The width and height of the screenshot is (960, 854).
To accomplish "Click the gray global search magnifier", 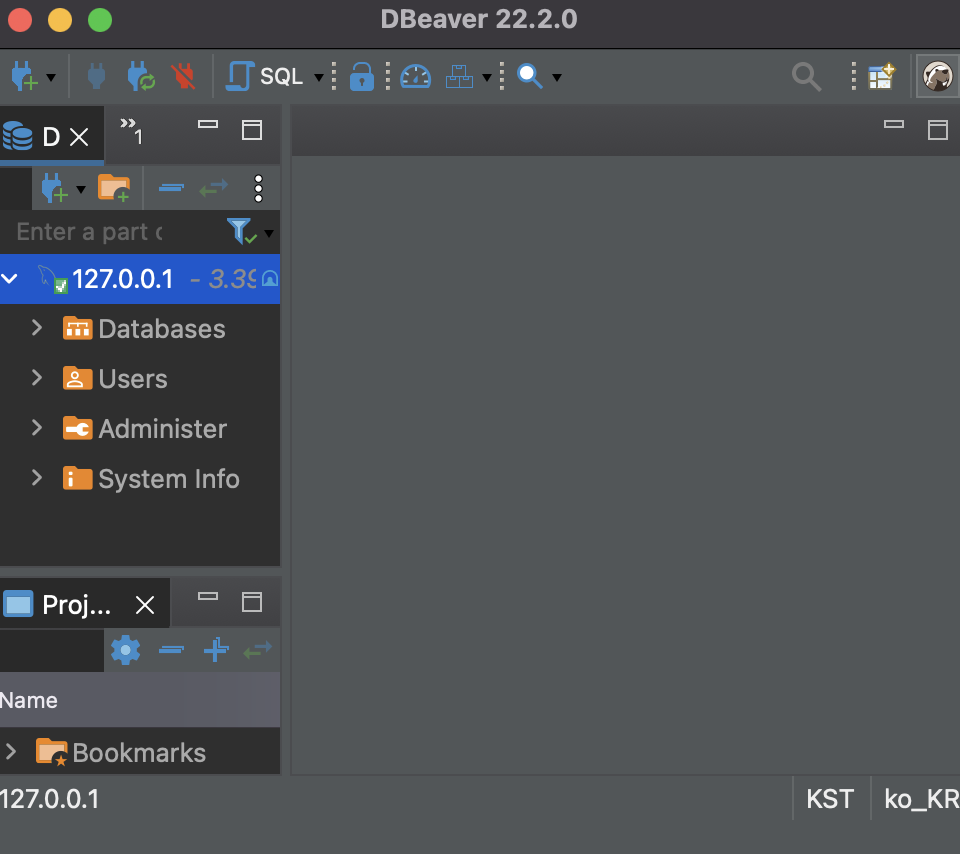I will (x=806, y=77).
